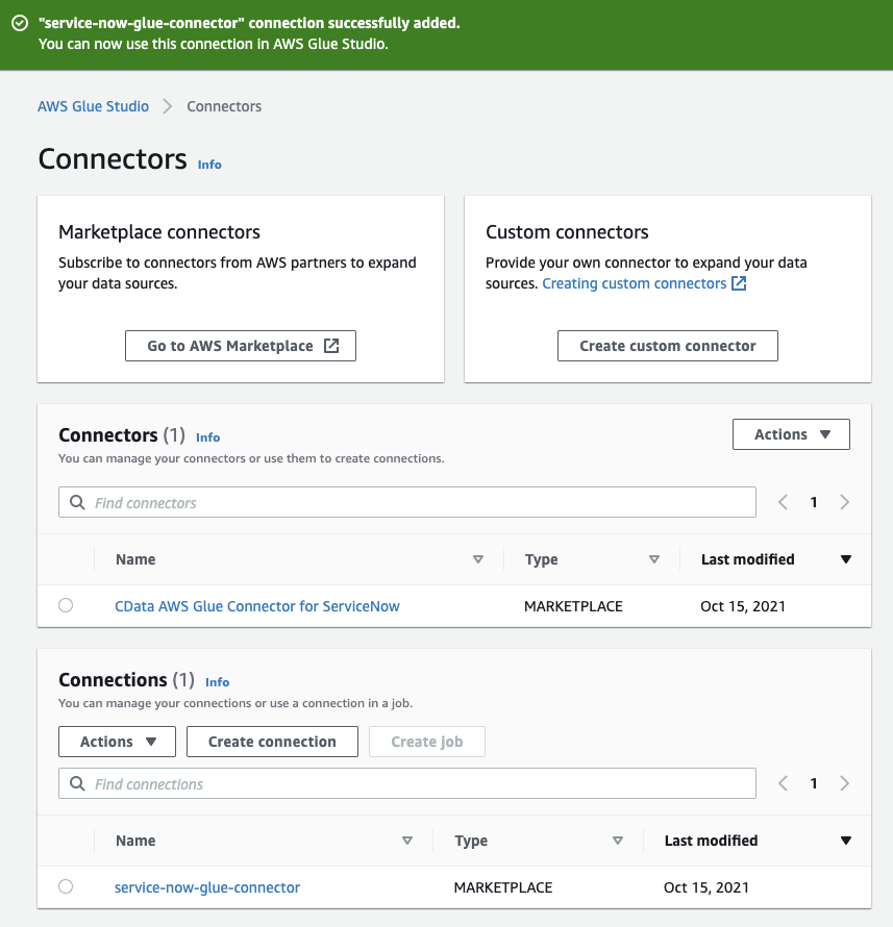Select the service-now-glue-connector radio button
Image resolution: width=893 pixels, height=927 pixels.
66,887
